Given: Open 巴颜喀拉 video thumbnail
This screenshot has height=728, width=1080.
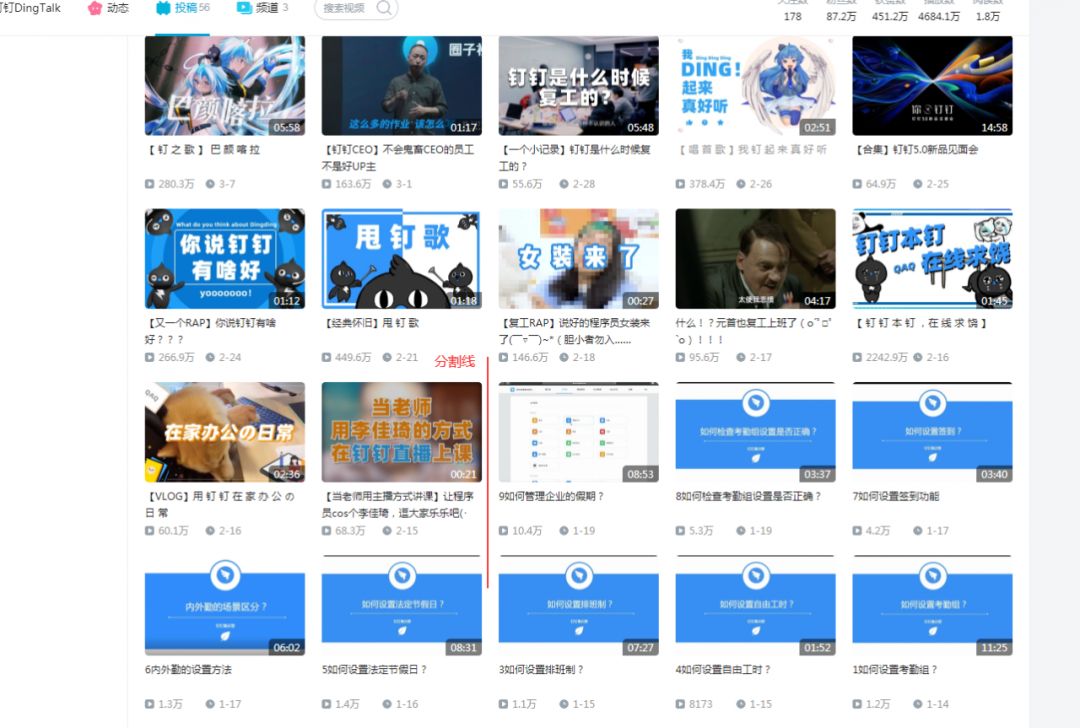Looking at the screenshot, I should tap(225, 85).
